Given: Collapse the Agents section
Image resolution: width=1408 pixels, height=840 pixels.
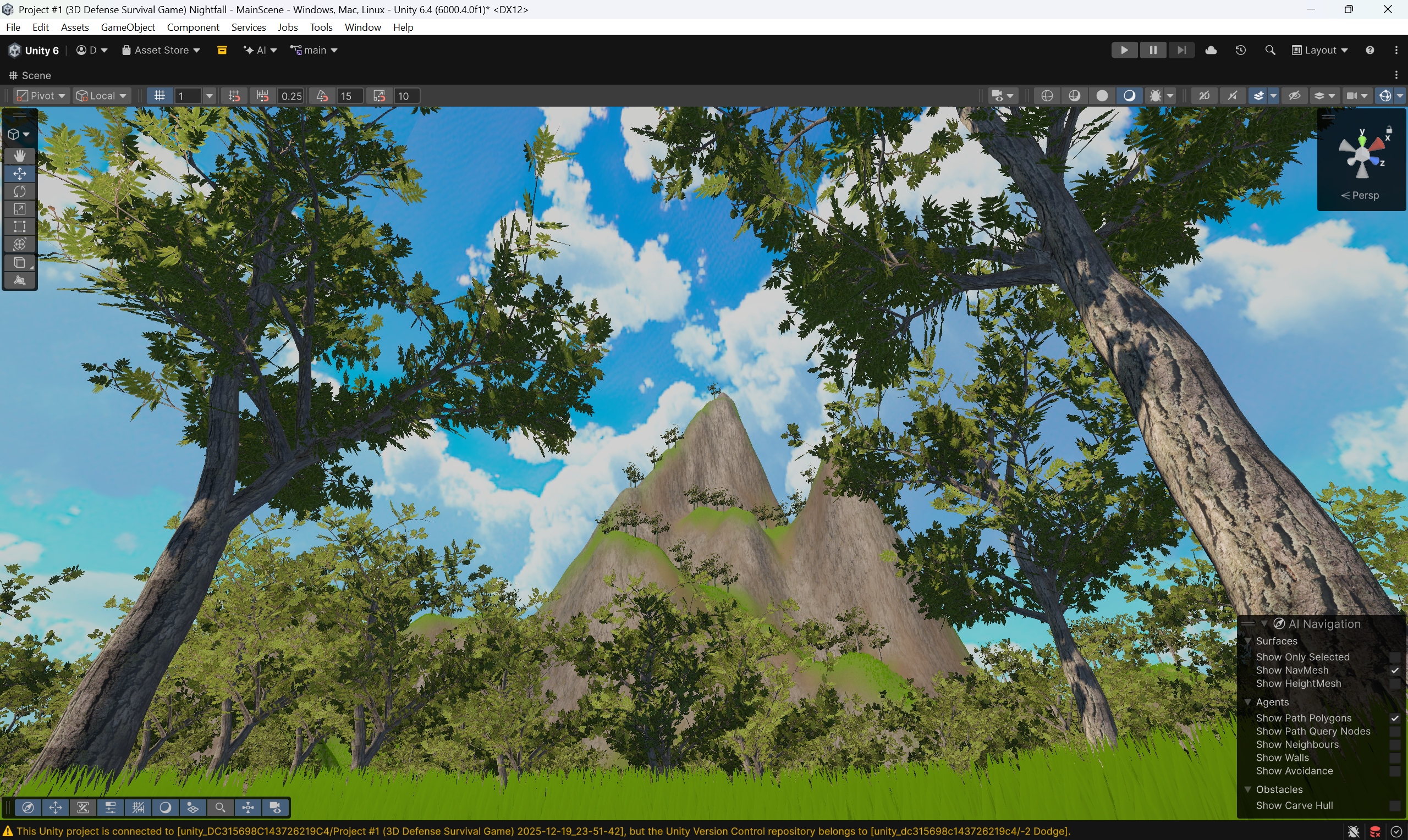Looking at the screenshot, I should click(1247, 702).
